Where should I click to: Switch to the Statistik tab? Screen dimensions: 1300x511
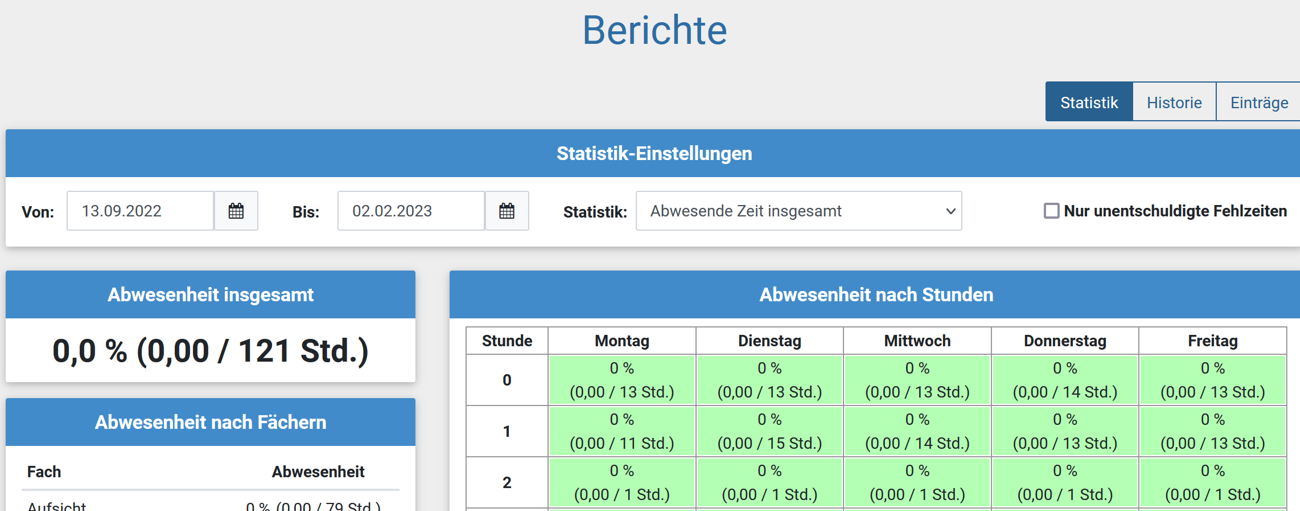click(x=1089, y=102)
